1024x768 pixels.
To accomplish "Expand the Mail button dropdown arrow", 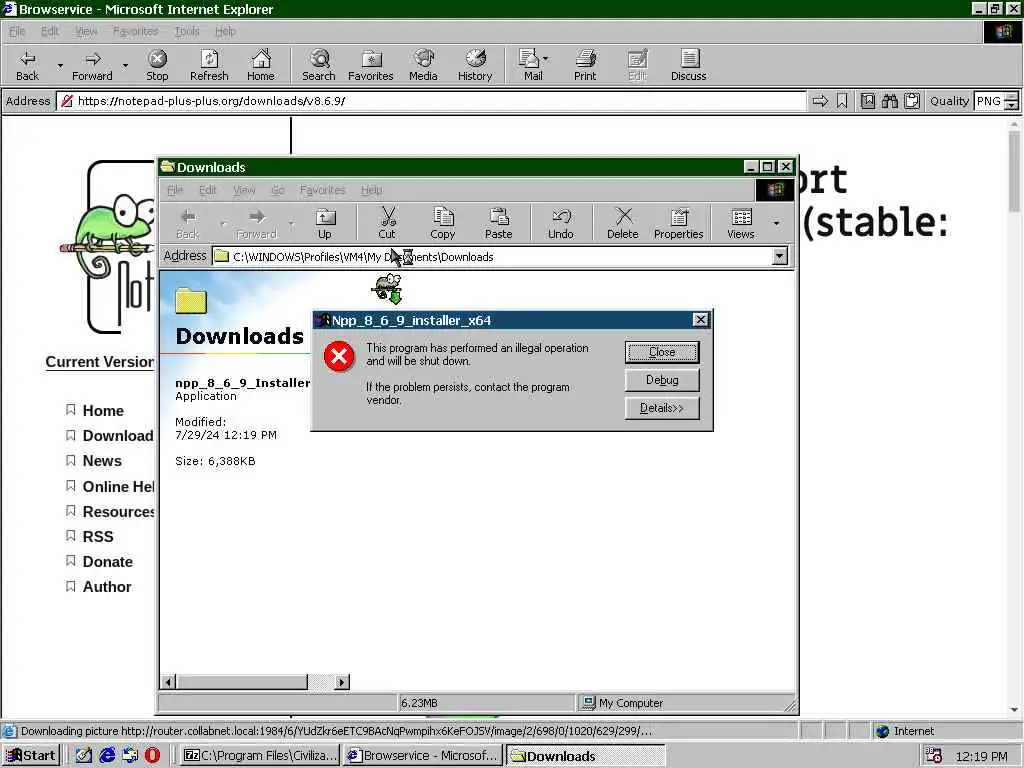I will tap(546, 59).
